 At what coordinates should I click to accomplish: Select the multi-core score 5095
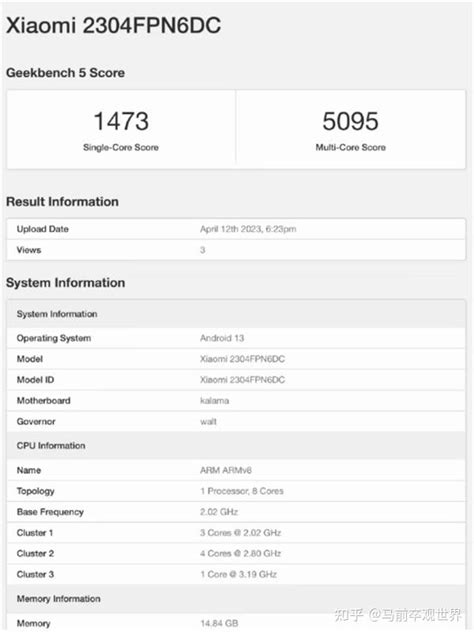pyautogui.click(x=350, y=121)
